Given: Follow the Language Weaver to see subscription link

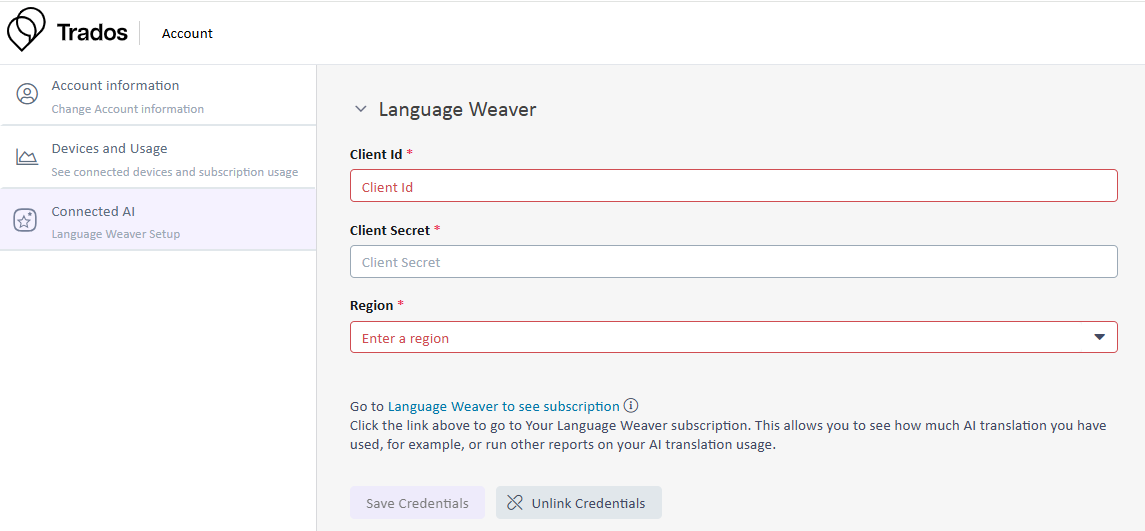Looking at the screenshot, I should (x=503, y=406).
